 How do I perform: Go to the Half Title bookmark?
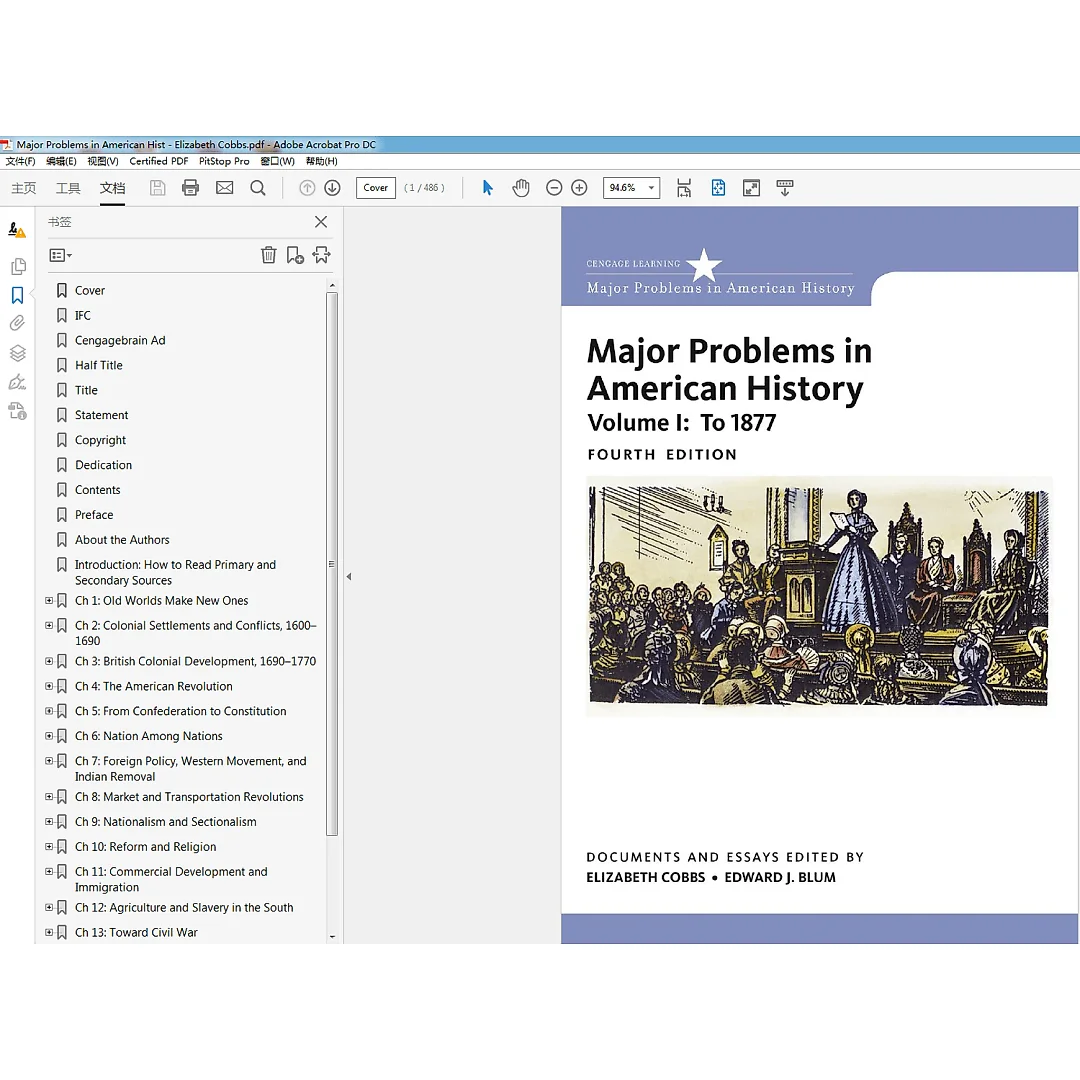tap(98, 365)
